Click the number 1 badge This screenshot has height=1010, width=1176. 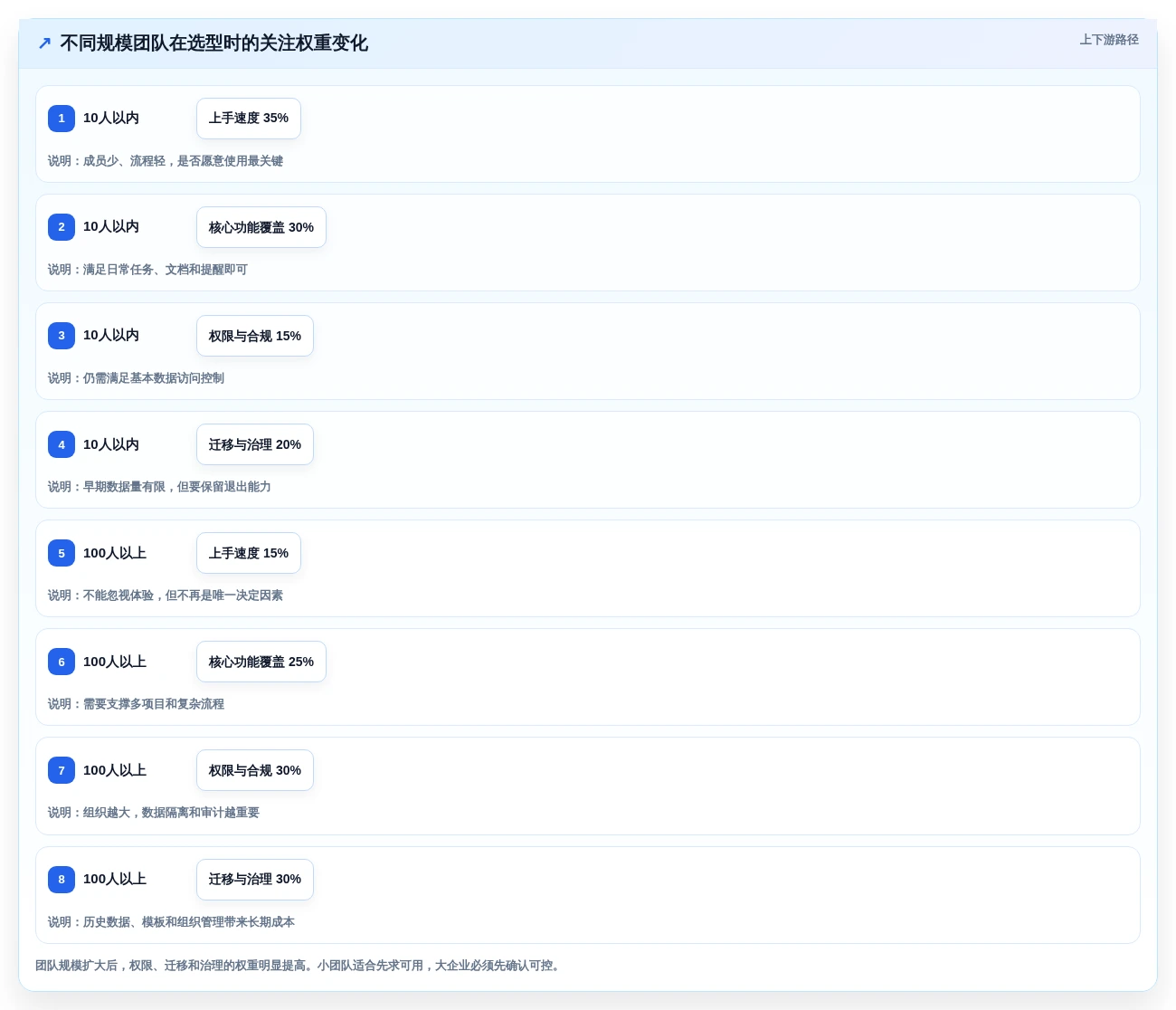[x=62, y=119]
